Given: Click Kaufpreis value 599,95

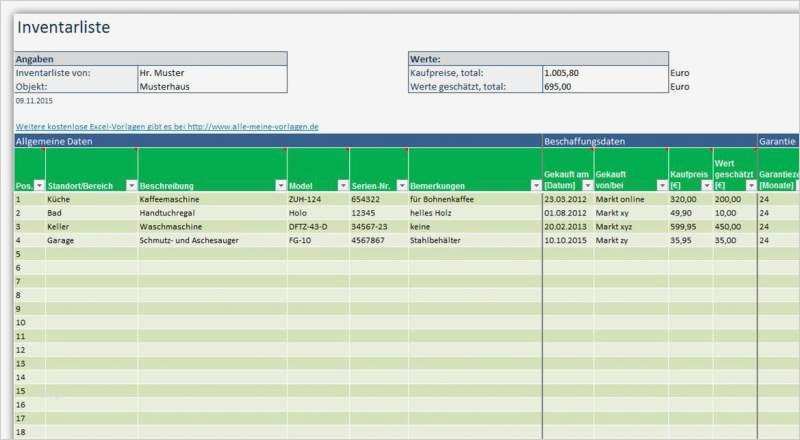Looking at the screenshot, I should (691, 227).
